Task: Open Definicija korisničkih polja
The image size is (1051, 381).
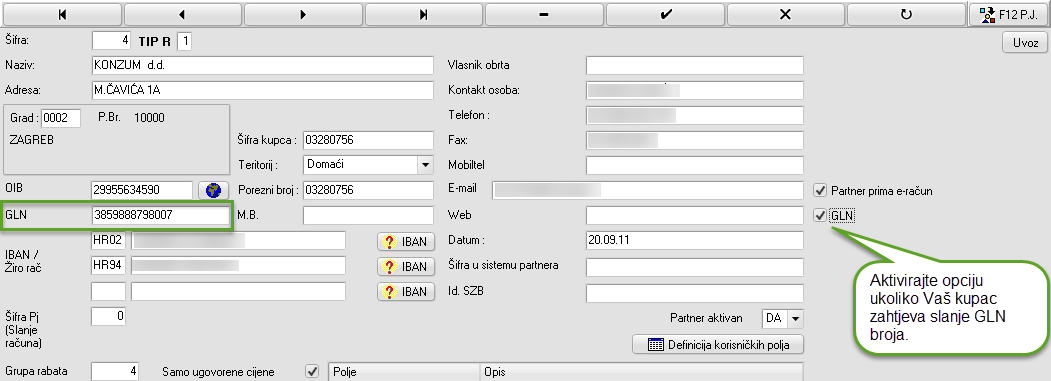Action: click(718, 345)
